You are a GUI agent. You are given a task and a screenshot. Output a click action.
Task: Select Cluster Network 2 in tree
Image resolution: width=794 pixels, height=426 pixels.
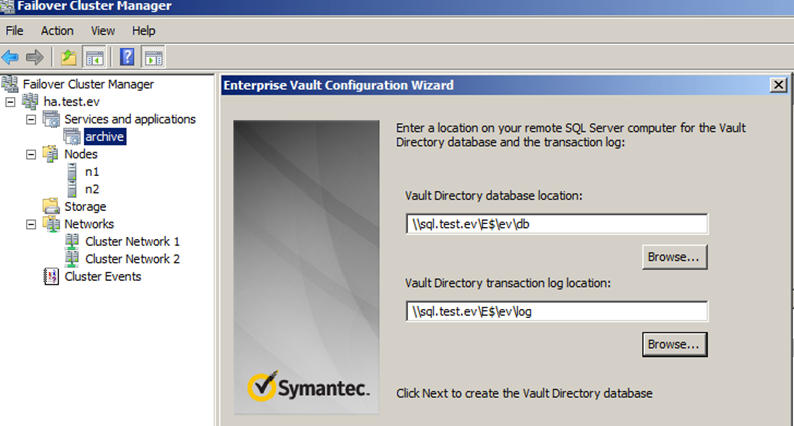coord(132,259)
